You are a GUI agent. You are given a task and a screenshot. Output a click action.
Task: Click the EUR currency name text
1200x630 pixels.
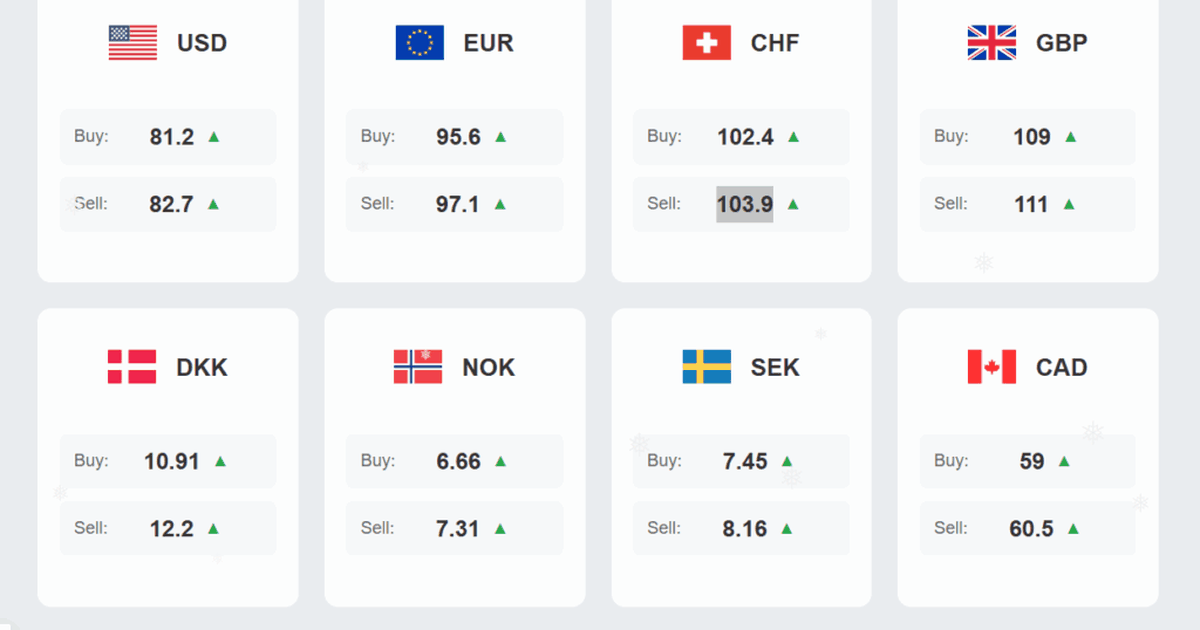488,43
